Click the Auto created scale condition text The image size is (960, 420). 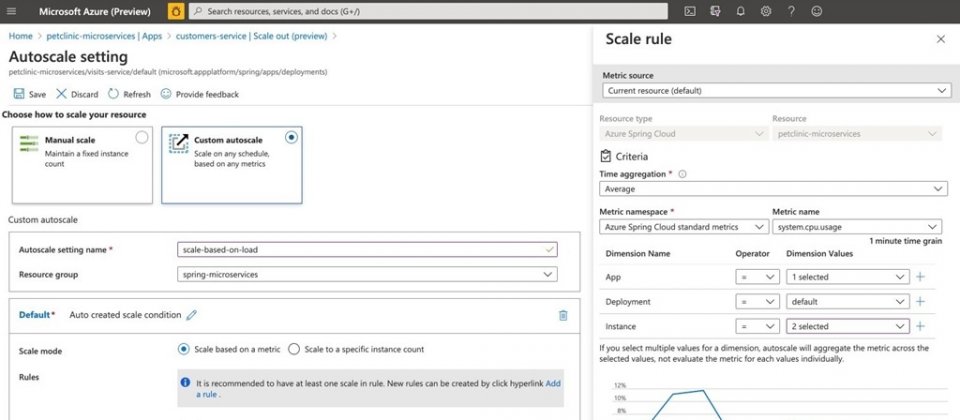125,315
